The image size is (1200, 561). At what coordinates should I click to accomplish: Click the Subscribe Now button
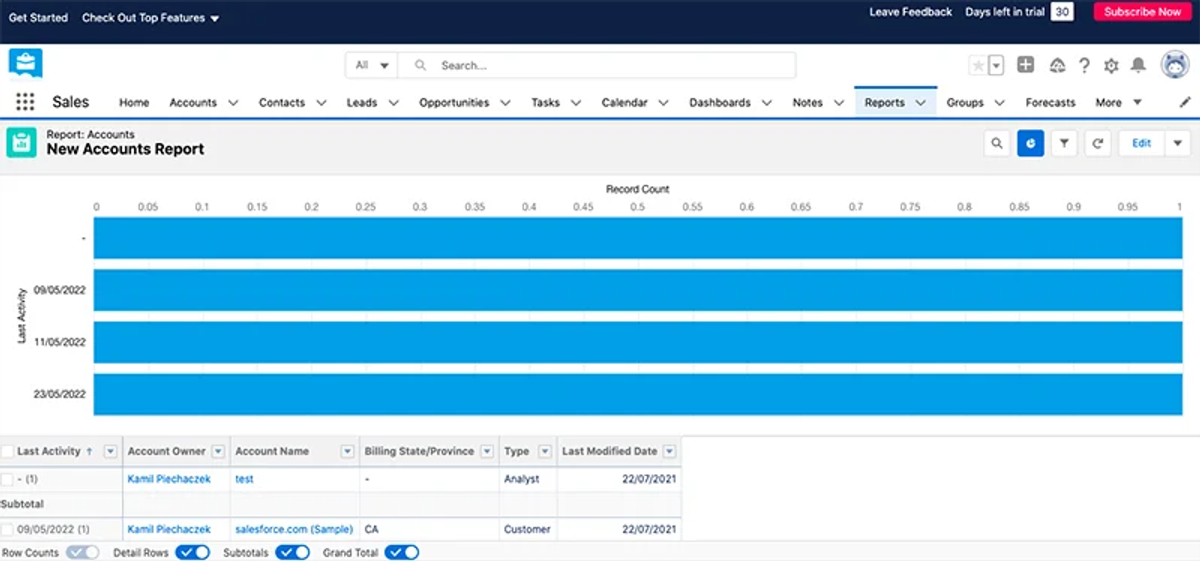[1142, 12]
